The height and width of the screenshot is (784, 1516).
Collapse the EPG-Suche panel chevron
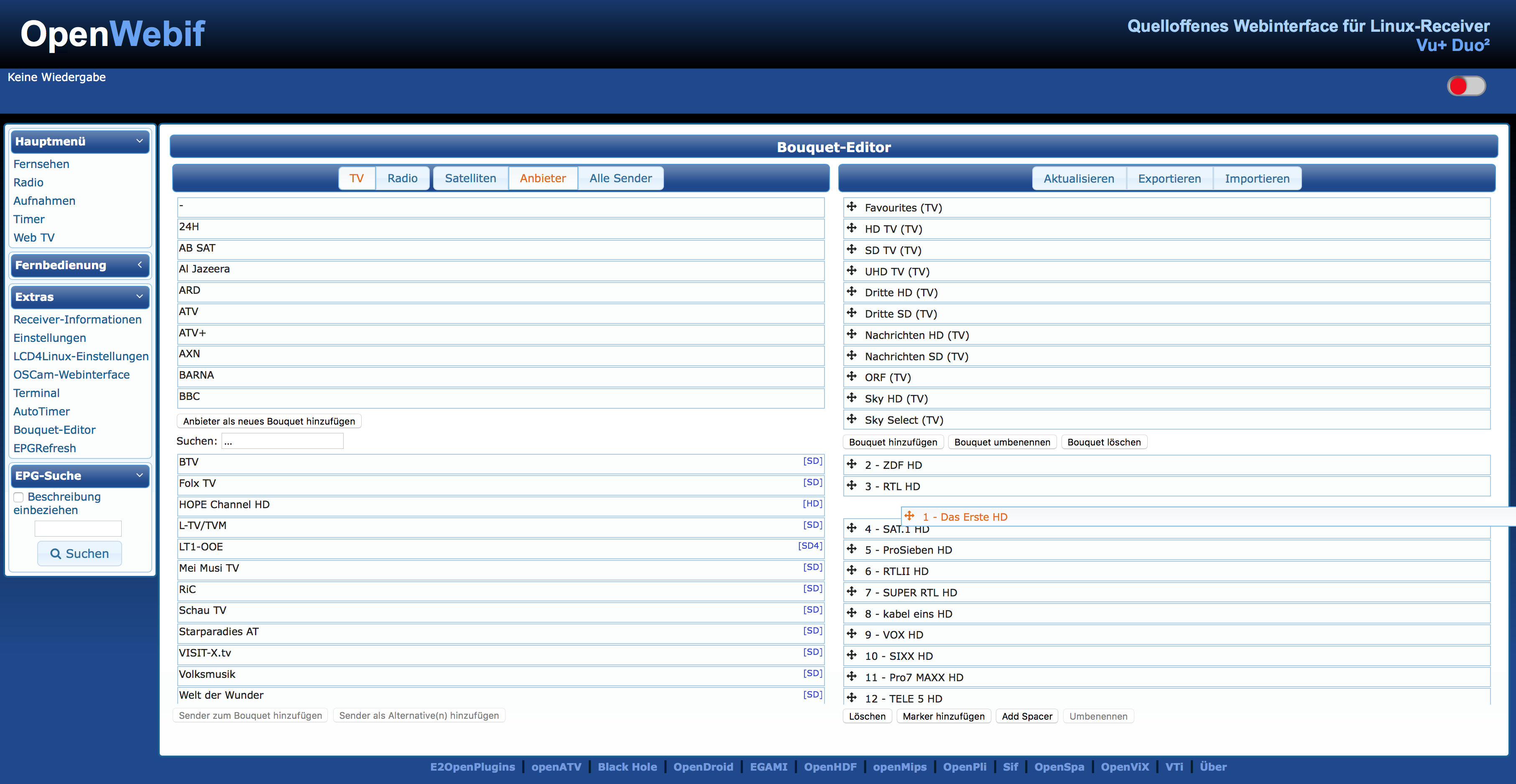tap(140, 475)
